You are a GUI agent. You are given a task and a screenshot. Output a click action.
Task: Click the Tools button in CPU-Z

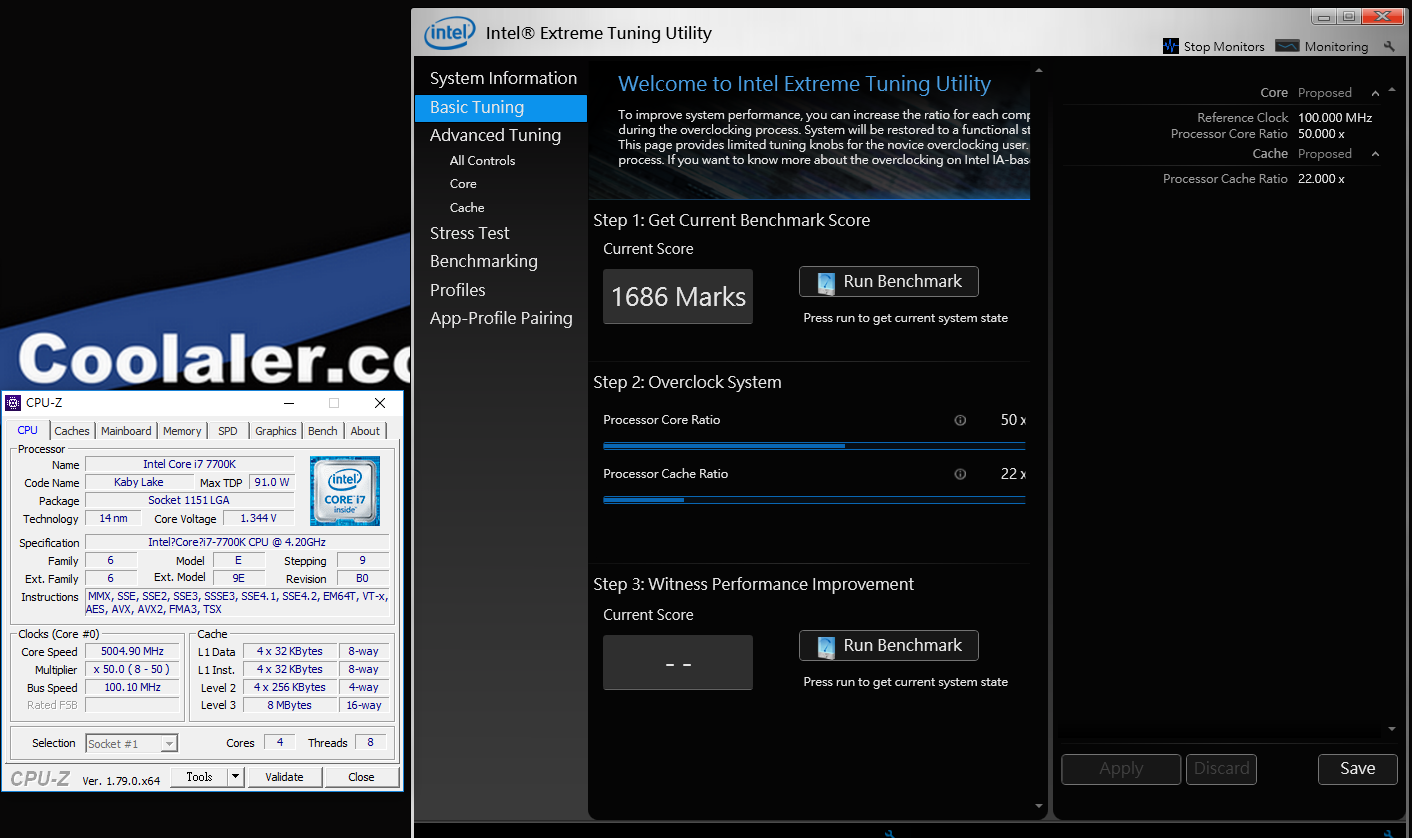199,777
